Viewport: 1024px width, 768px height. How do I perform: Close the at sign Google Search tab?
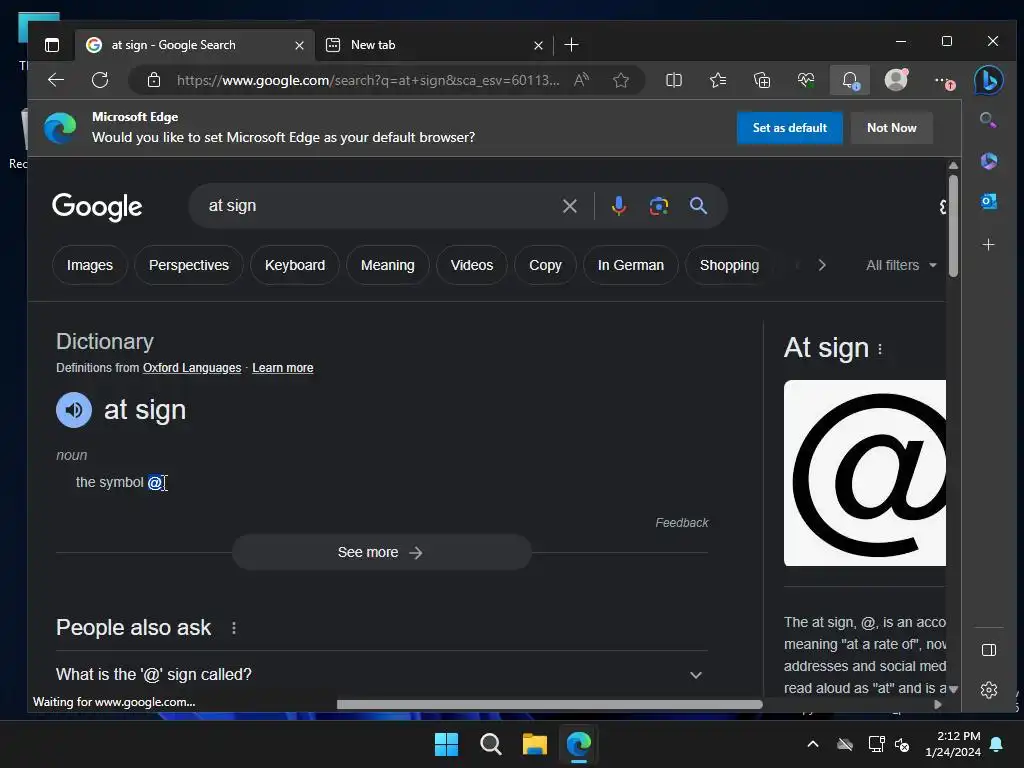click(x=299, y=46)
